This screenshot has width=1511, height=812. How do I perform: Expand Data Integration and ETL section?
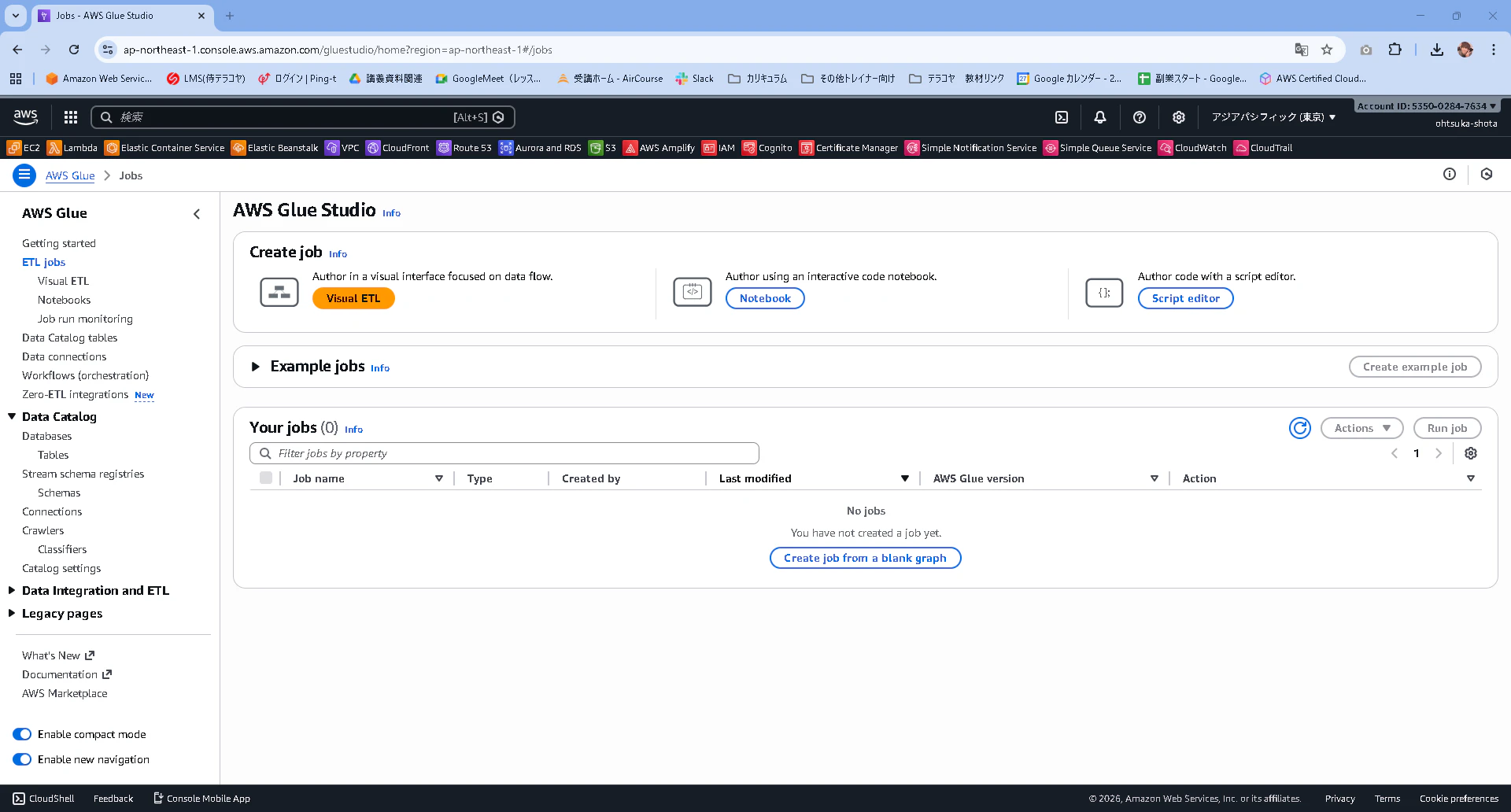point(12,590)
